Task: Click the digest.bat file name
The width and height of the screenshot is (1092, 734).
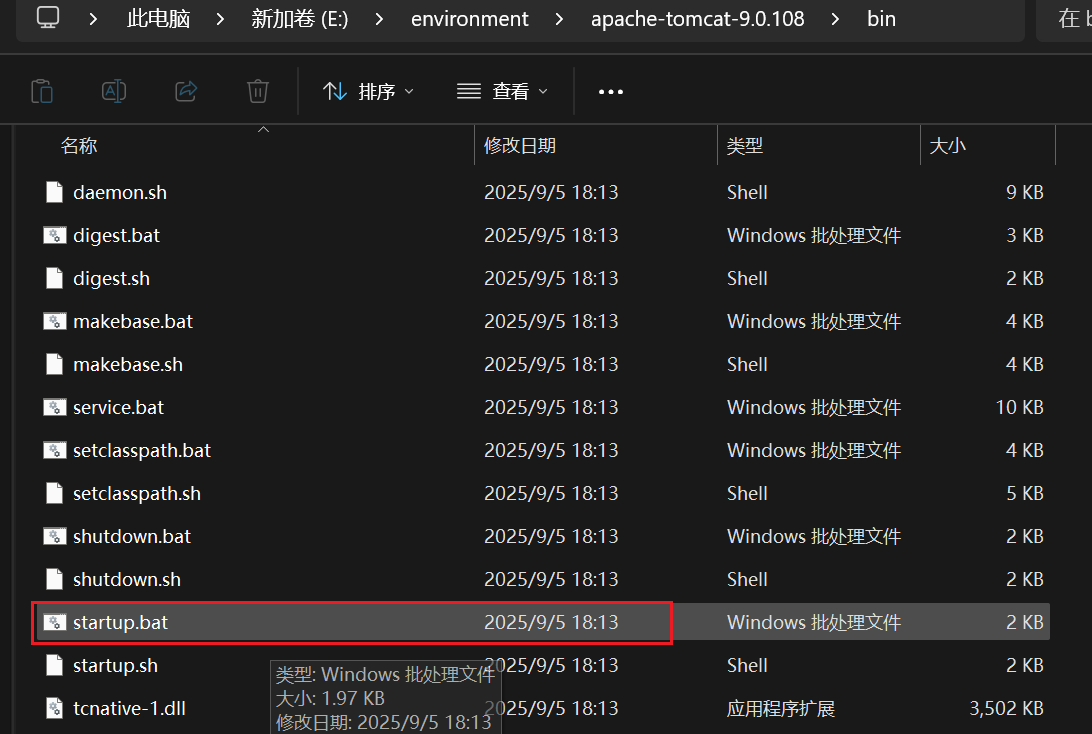Action: coord(116,235)
